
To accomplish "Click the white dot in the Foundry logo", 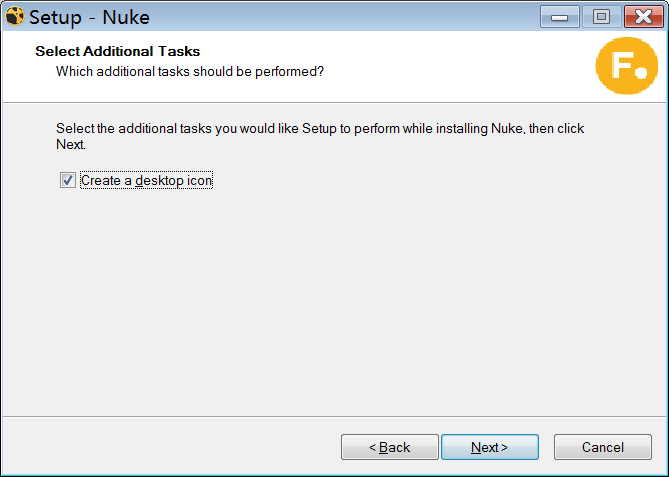I will pyautogui.click(x=637, y=74).
